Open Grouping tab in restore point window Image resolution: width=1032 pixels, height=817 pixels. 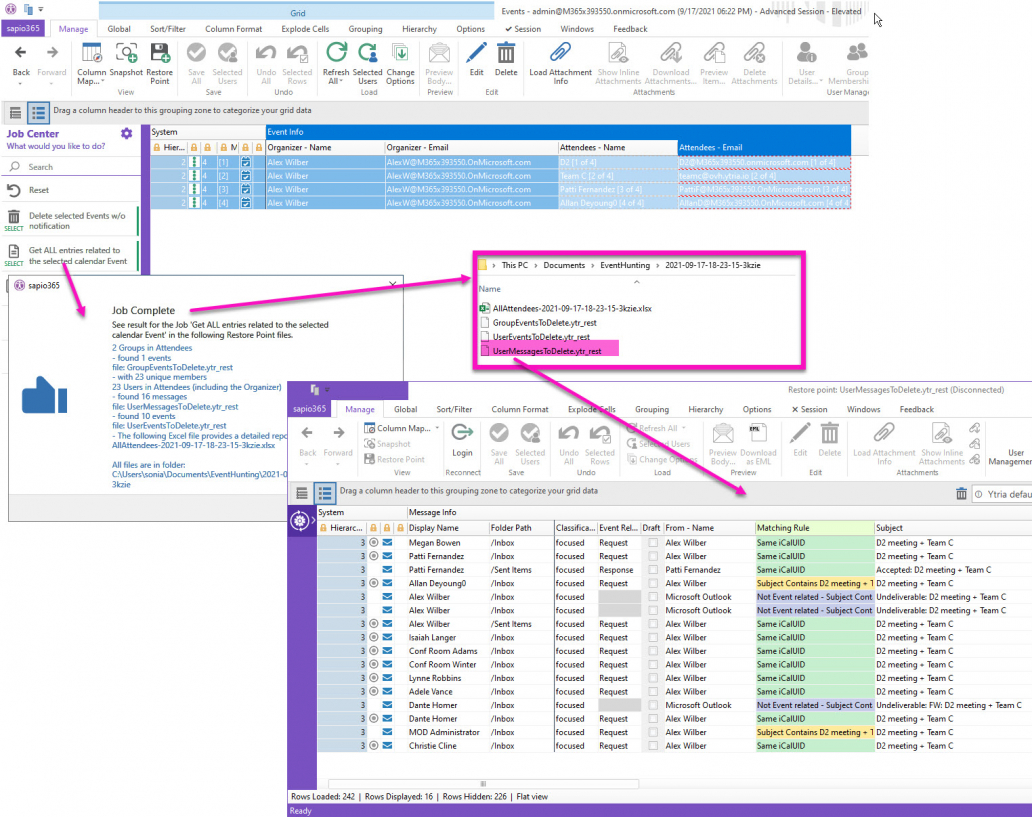(x=652, y=409)
